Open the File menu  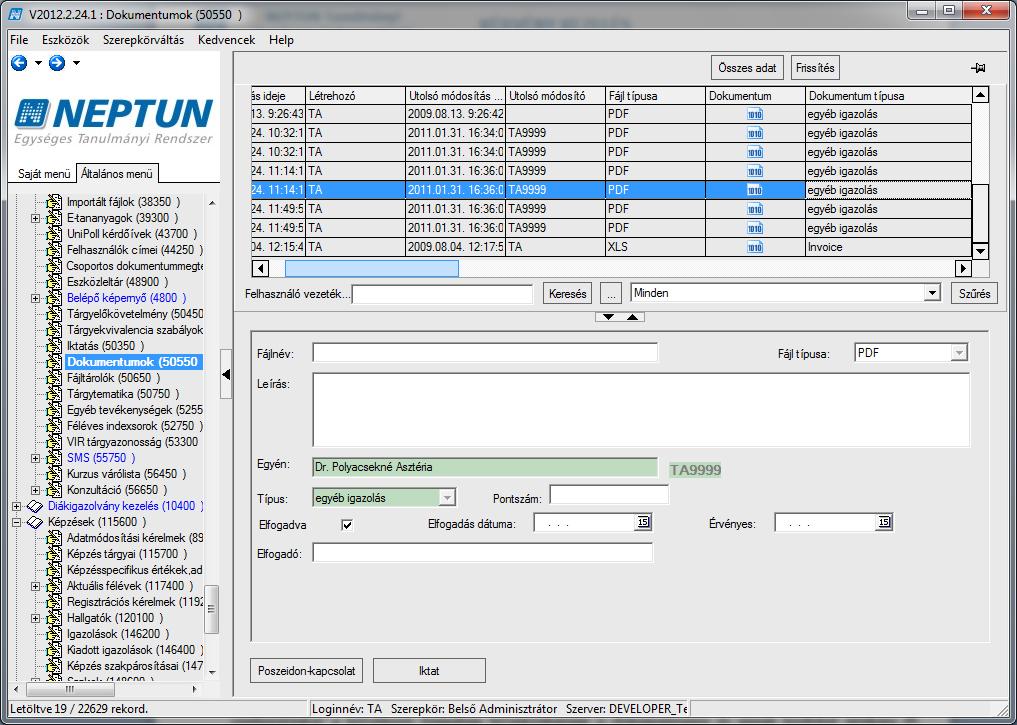[x=19, y=40]
